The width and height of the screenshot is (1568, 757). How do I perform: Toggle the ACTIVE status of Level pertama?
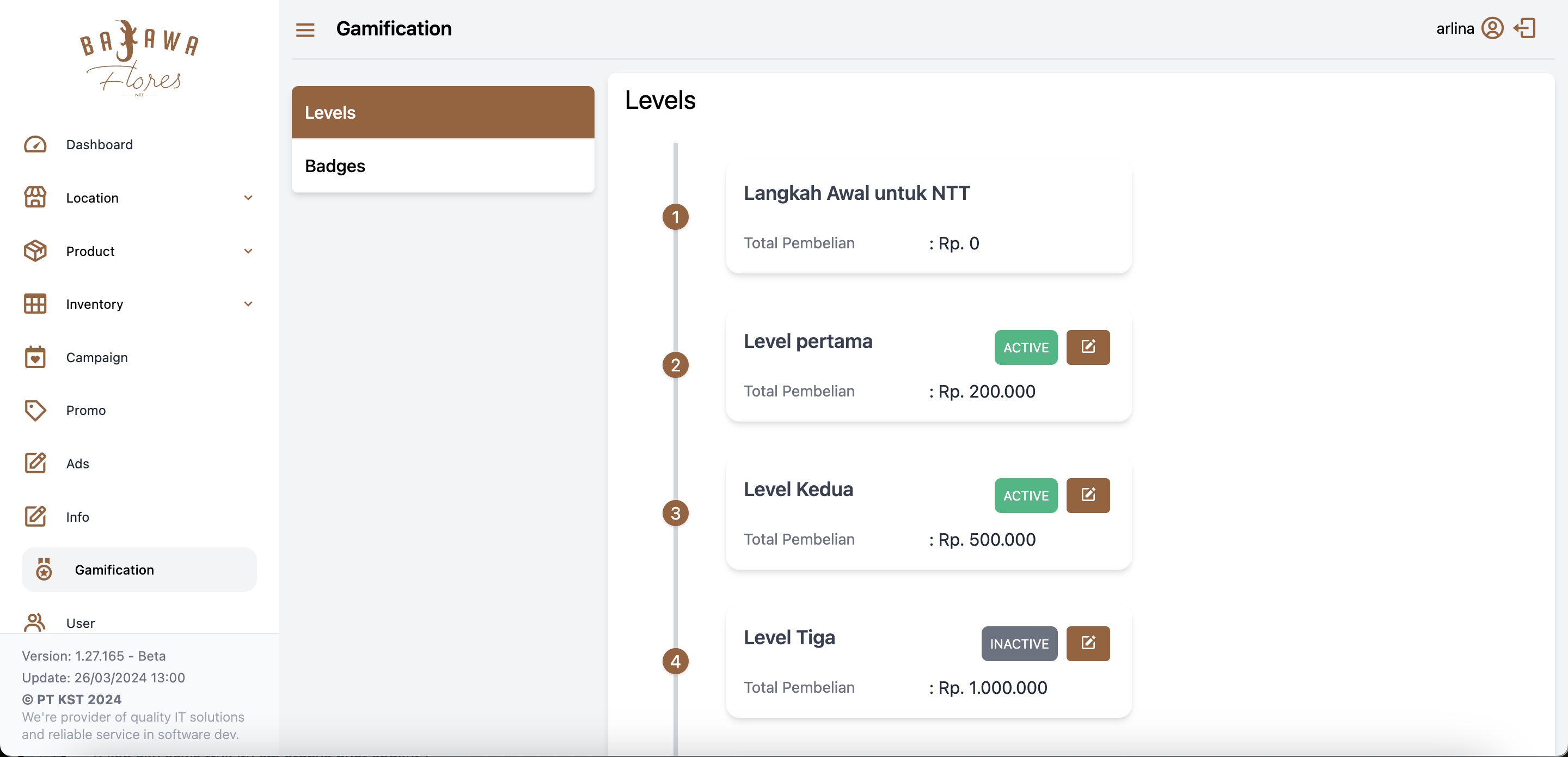coord(1025,347)
